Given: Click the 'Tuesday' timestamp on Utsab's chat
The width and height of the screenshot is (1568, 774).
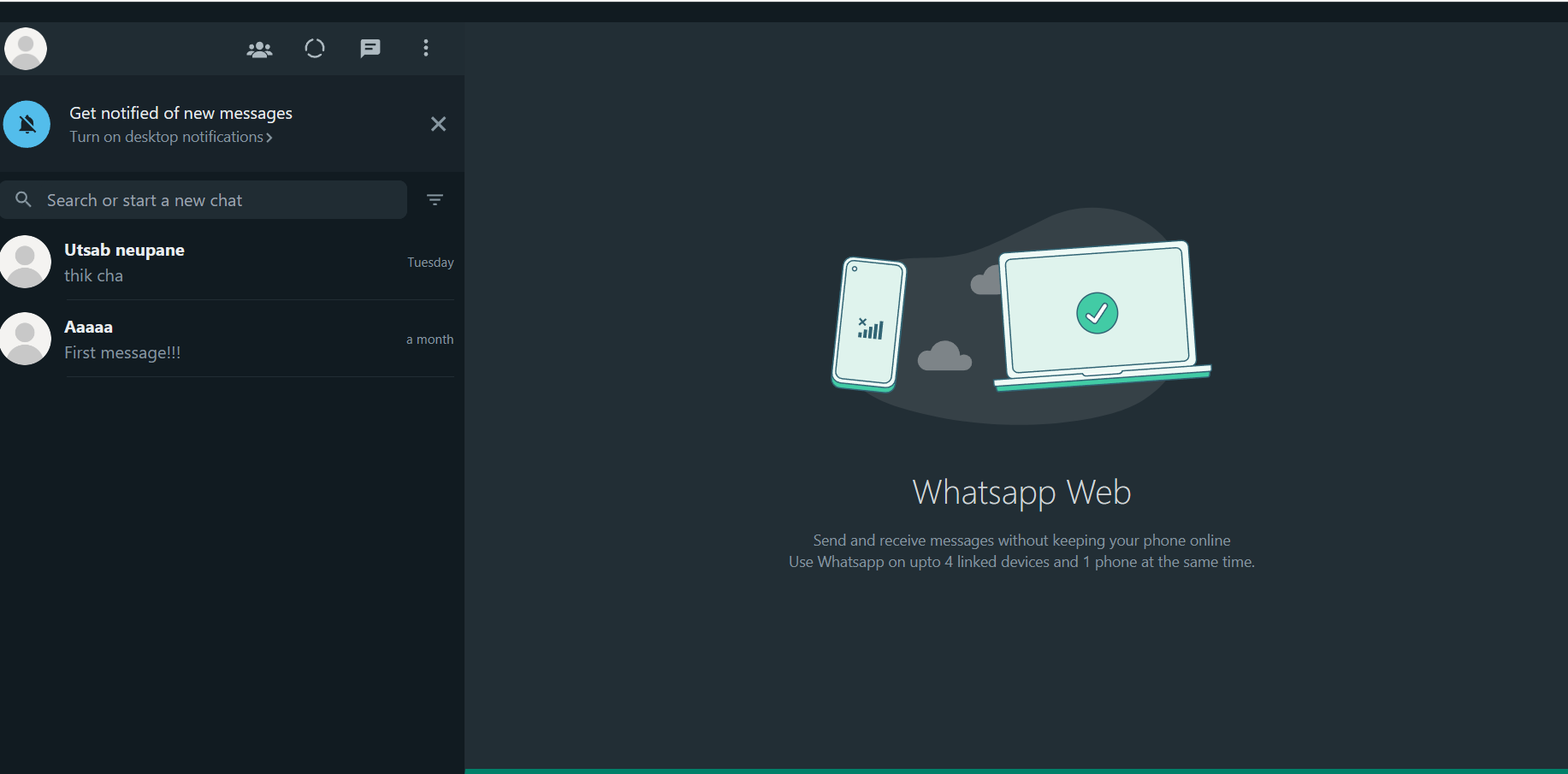Looking at the screenshot, I should point(430,263).
